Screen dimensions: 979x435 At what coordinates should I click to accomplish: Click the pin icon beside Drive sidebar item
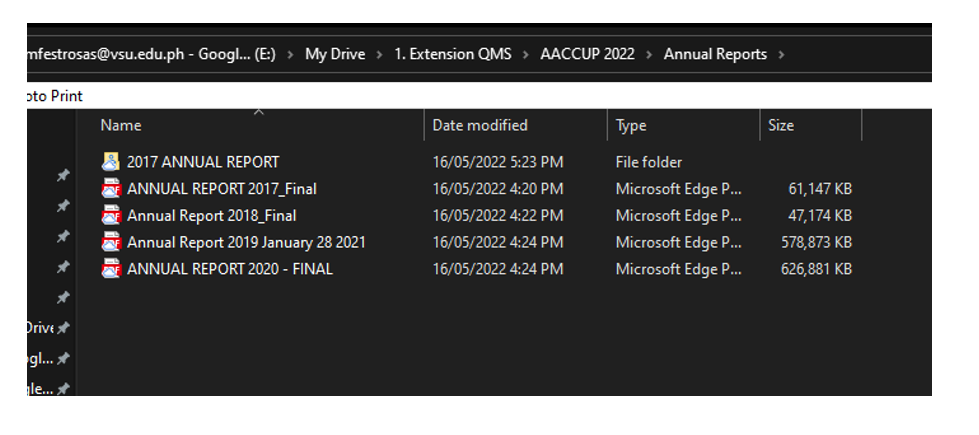62,328
